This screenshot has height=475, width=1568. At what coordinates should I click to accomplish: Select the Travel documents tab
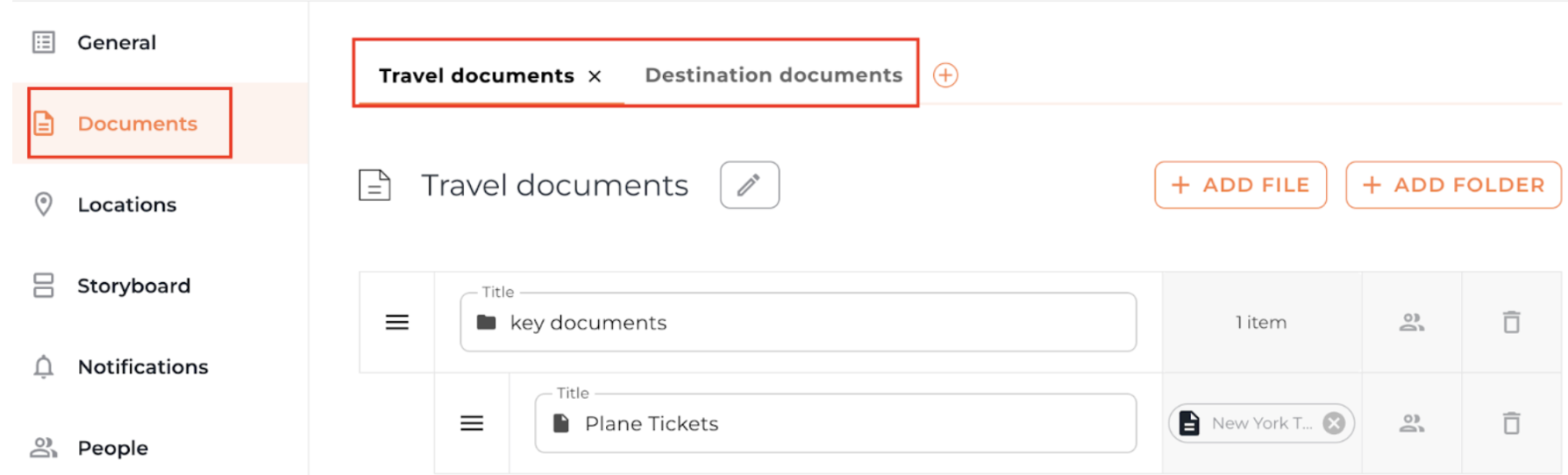475,76
